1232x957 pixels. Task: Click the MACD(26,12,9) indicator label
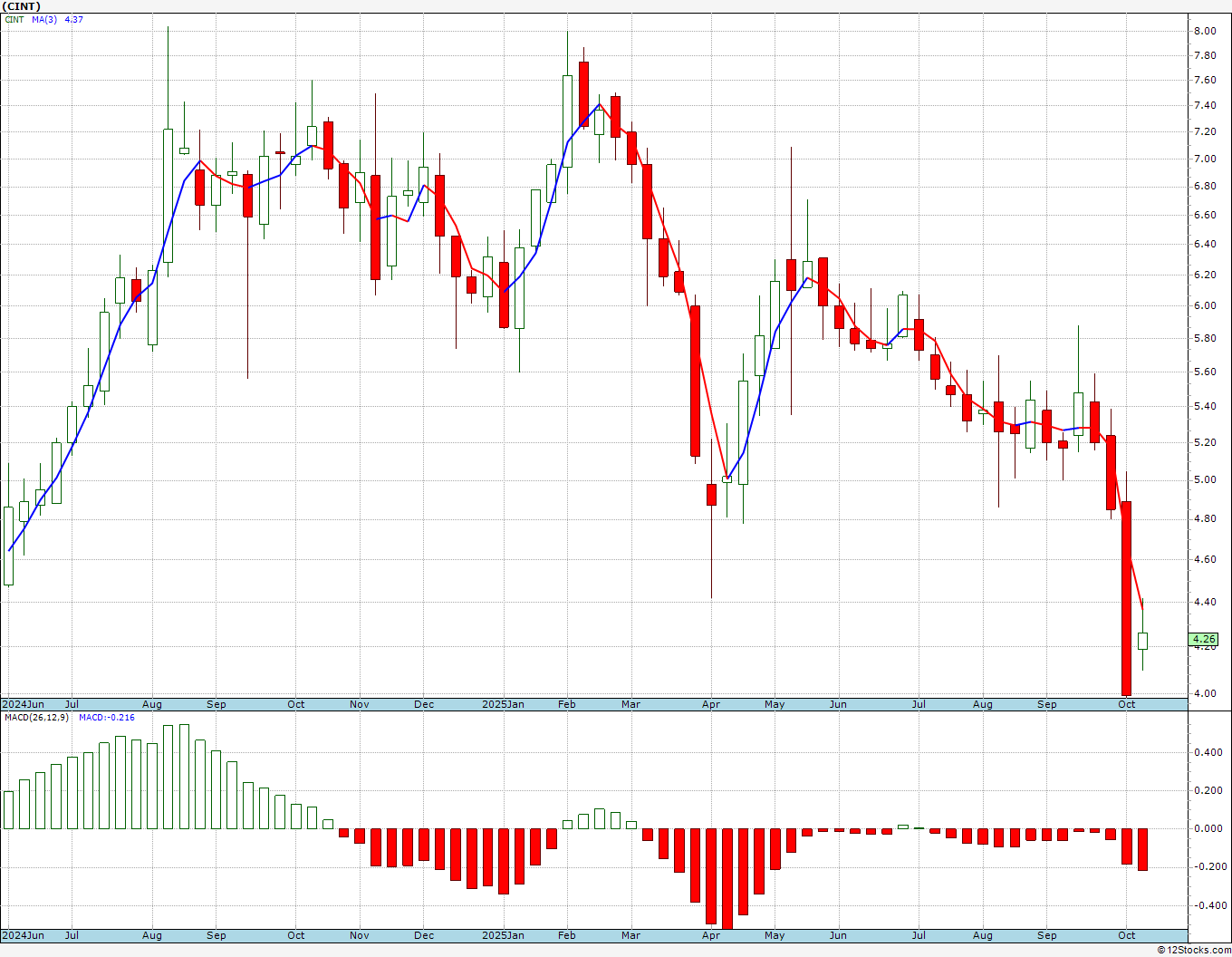(37, 718)
